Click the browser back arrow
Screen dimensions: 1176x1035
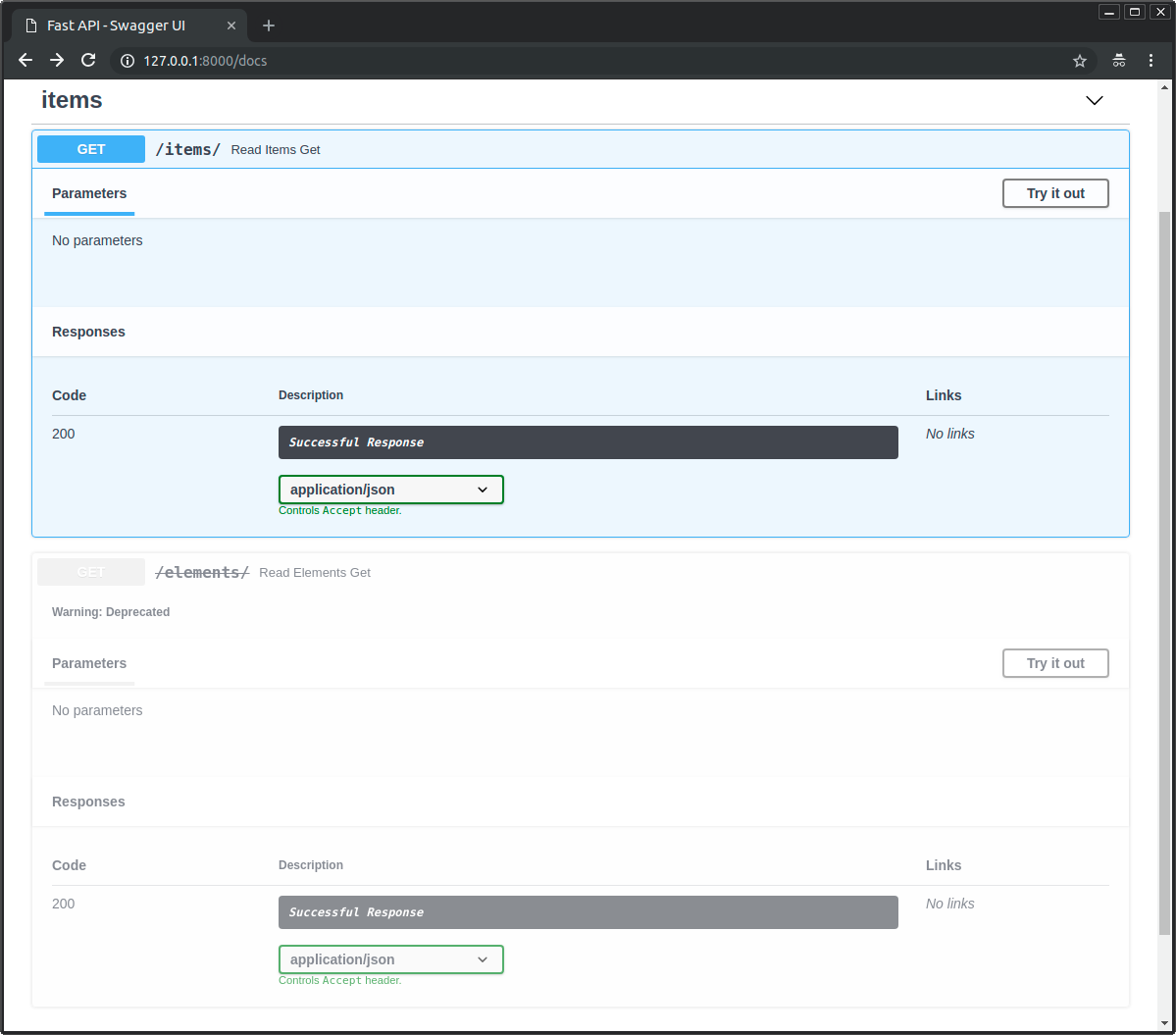point(26,61)
